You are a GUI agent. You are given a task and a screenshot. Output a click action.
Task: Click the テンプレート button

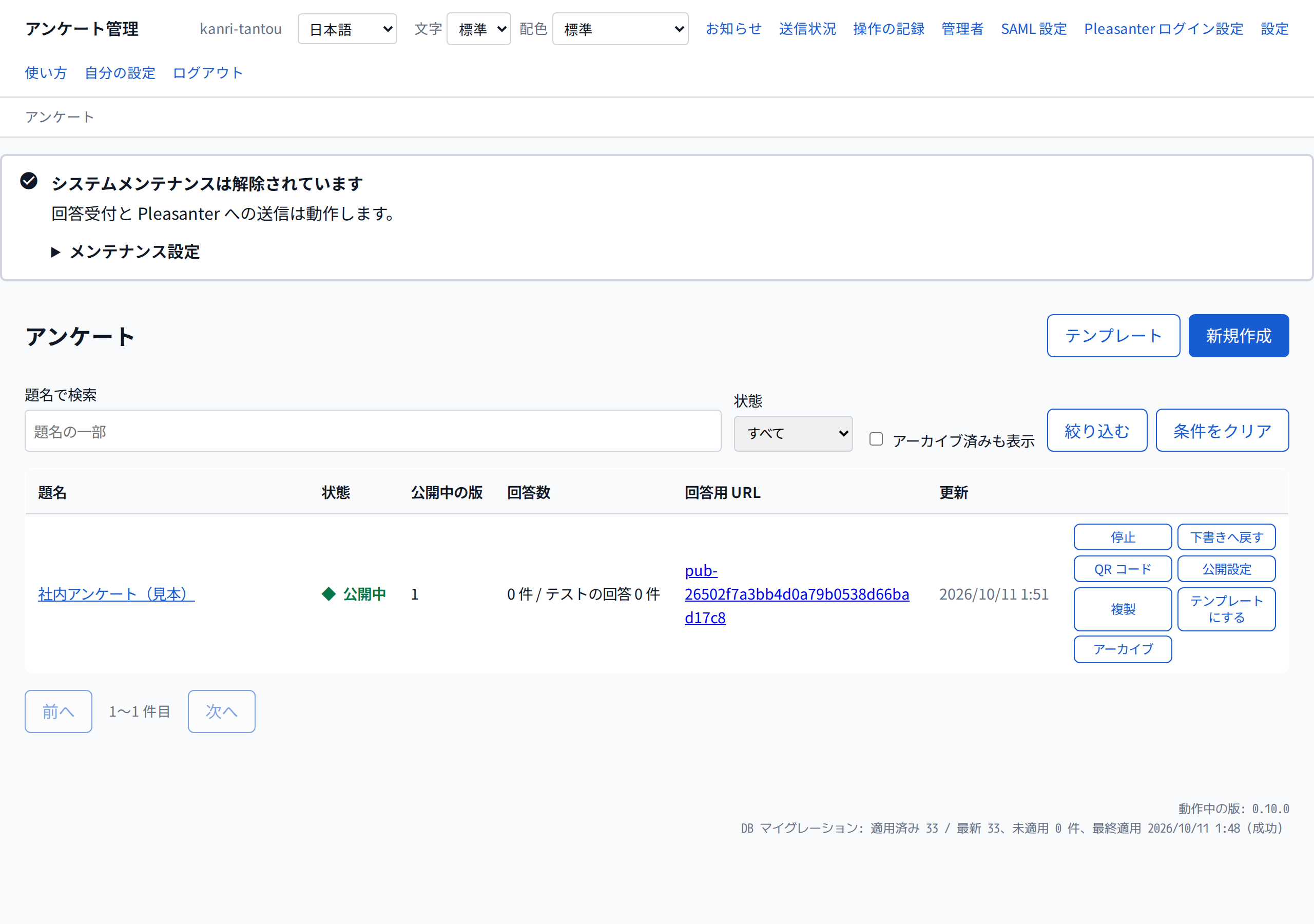point(1113,336)
